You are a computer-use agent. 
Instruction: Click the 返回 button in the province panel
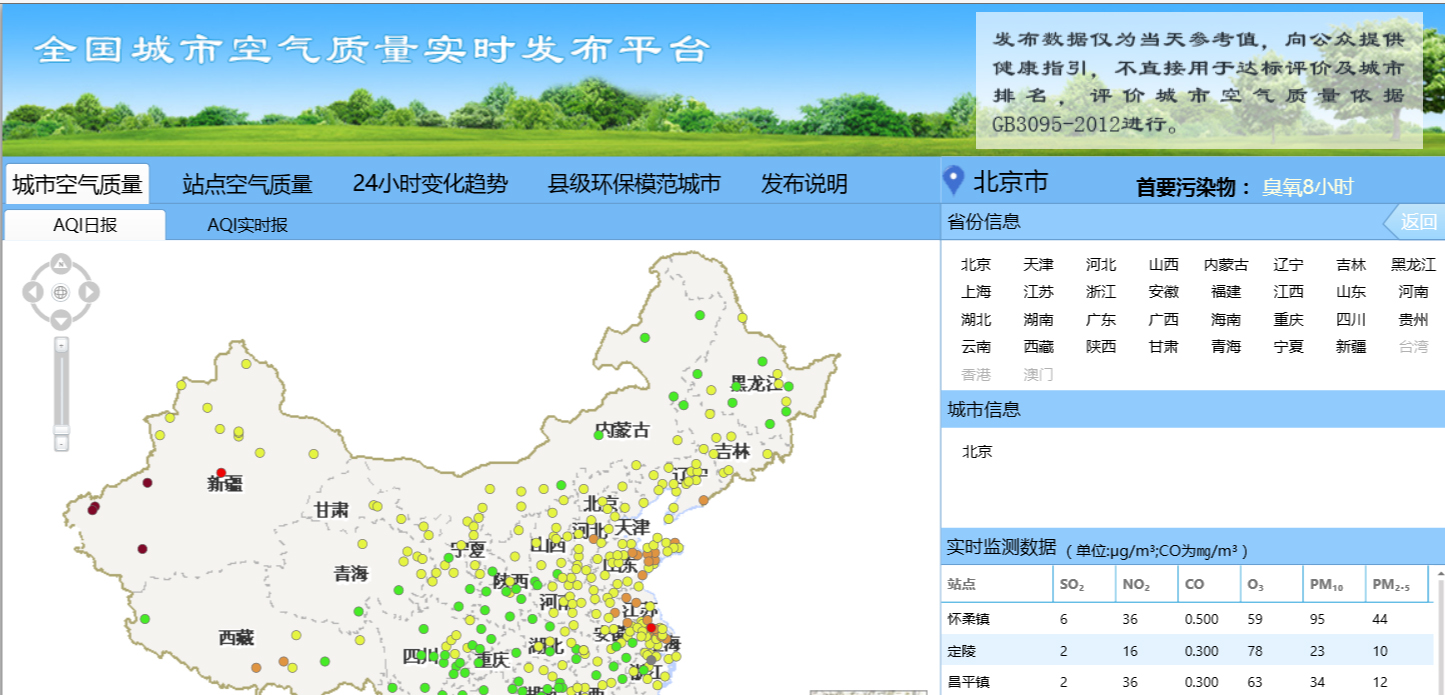coord(1420,222)
